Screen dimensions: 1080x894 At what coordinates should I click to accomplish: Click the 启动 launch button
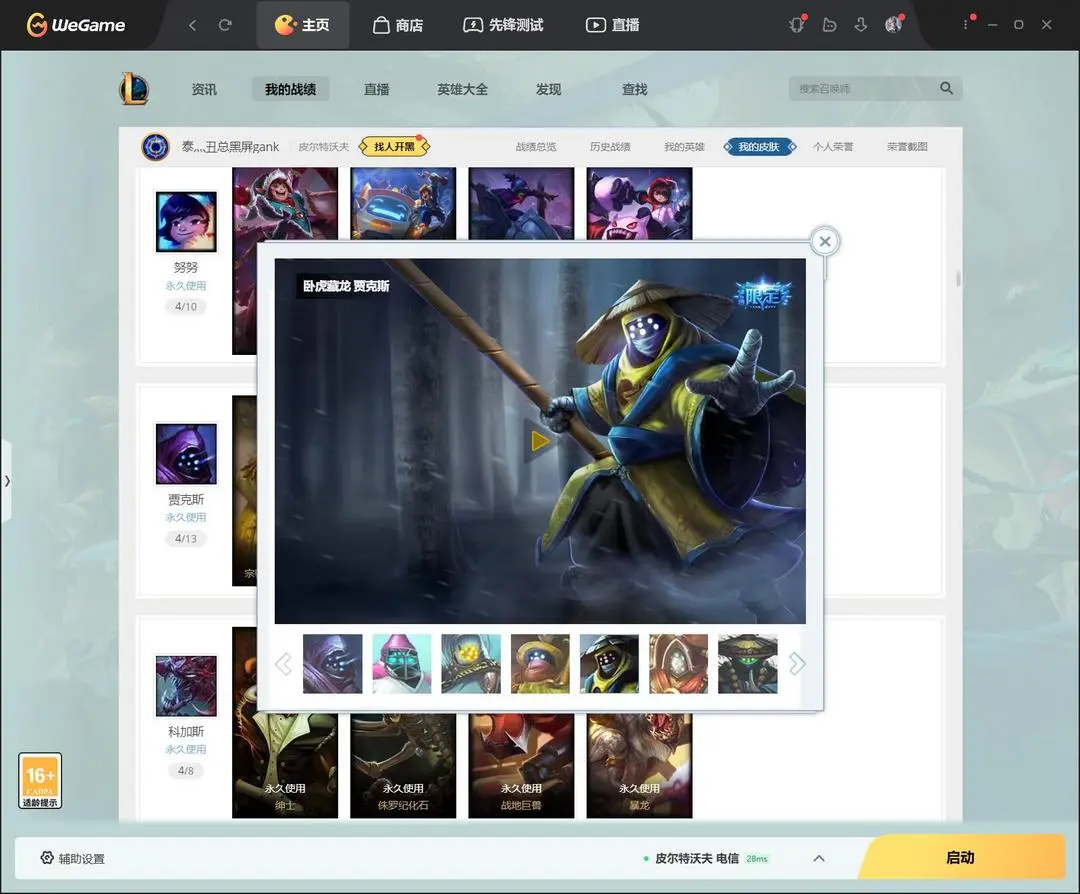pyautogui.click(x=961, y=857)
